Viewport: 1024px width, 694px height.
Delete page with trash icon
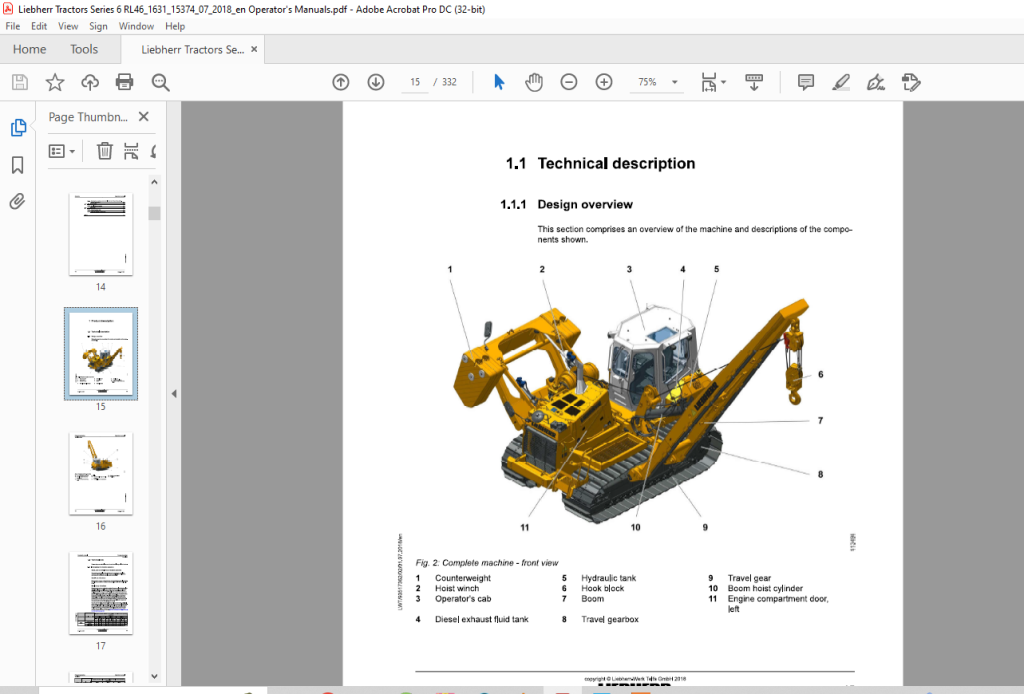(104, 151)
